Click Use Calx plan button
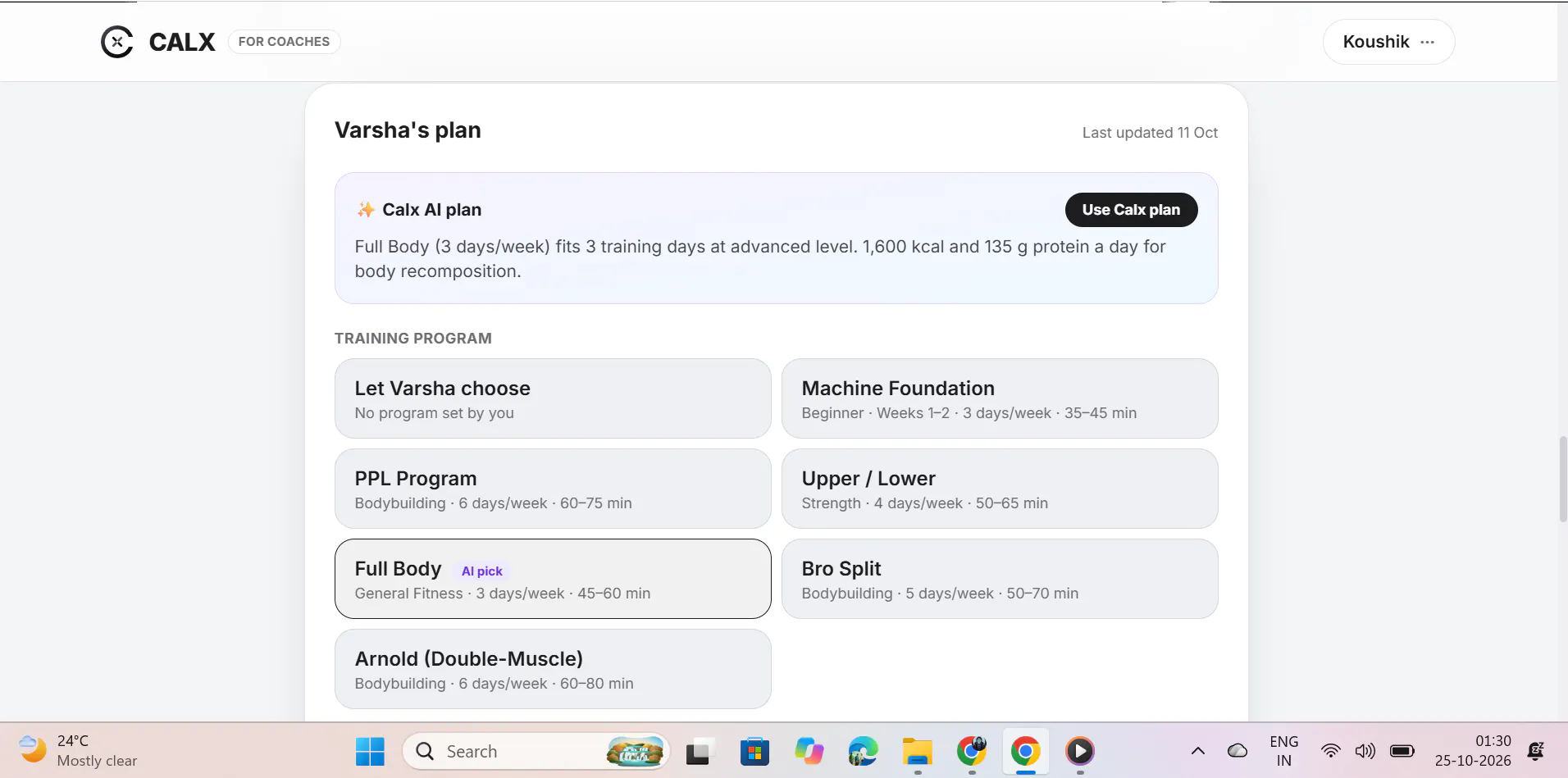The image size is (1568, 778). tap(1131, 210)
